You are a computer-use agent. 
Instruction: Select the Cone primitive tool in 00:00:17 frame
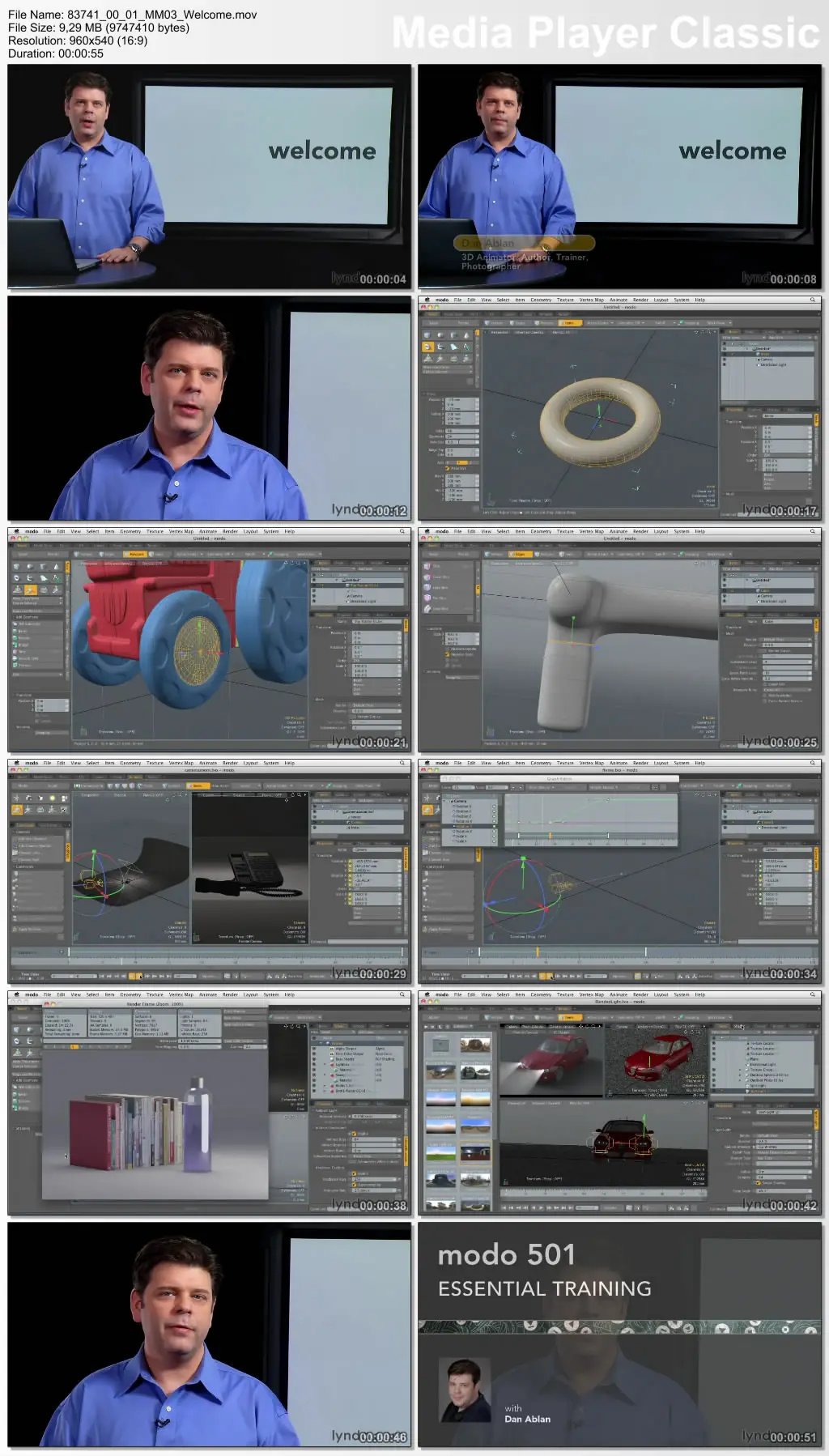(466, 334)
